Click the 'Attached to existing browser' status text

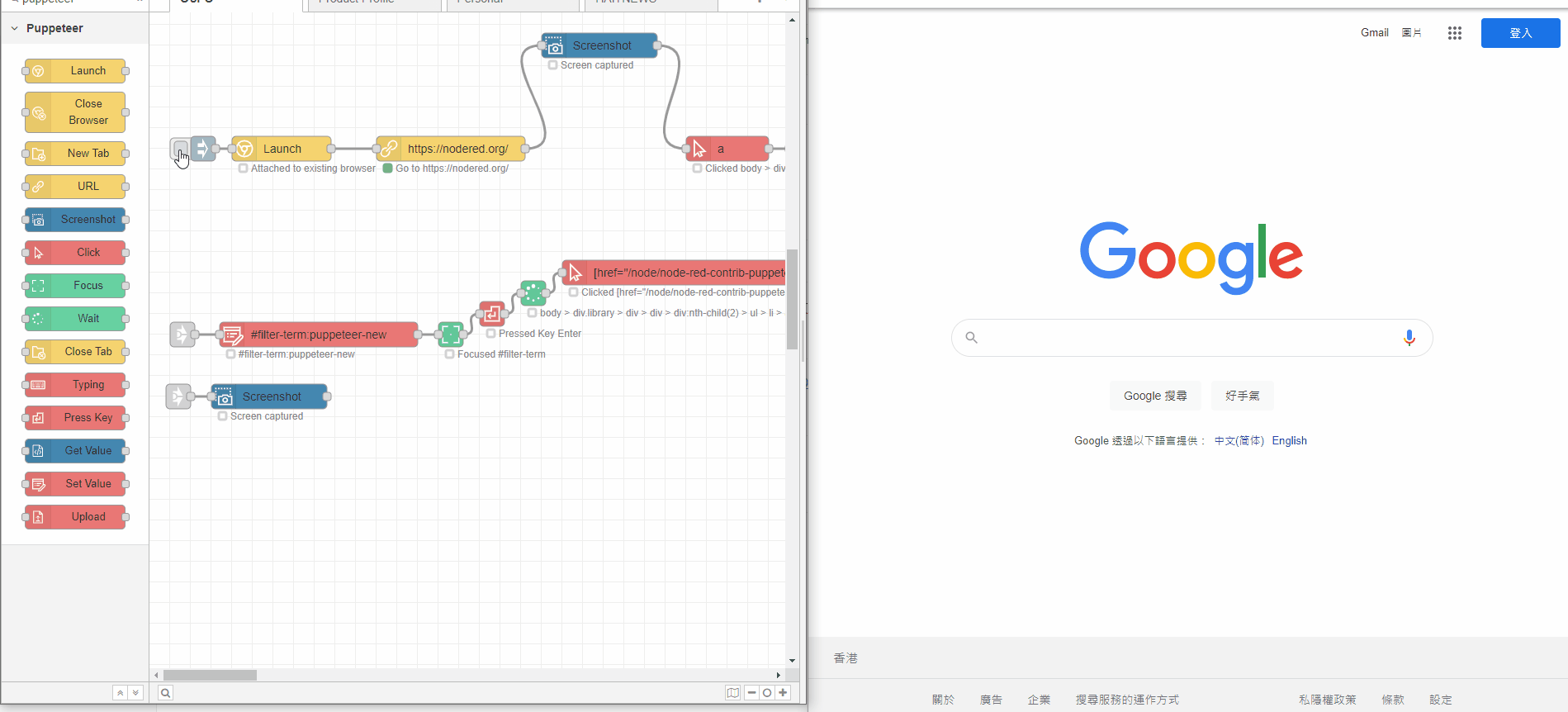point(313,169)
